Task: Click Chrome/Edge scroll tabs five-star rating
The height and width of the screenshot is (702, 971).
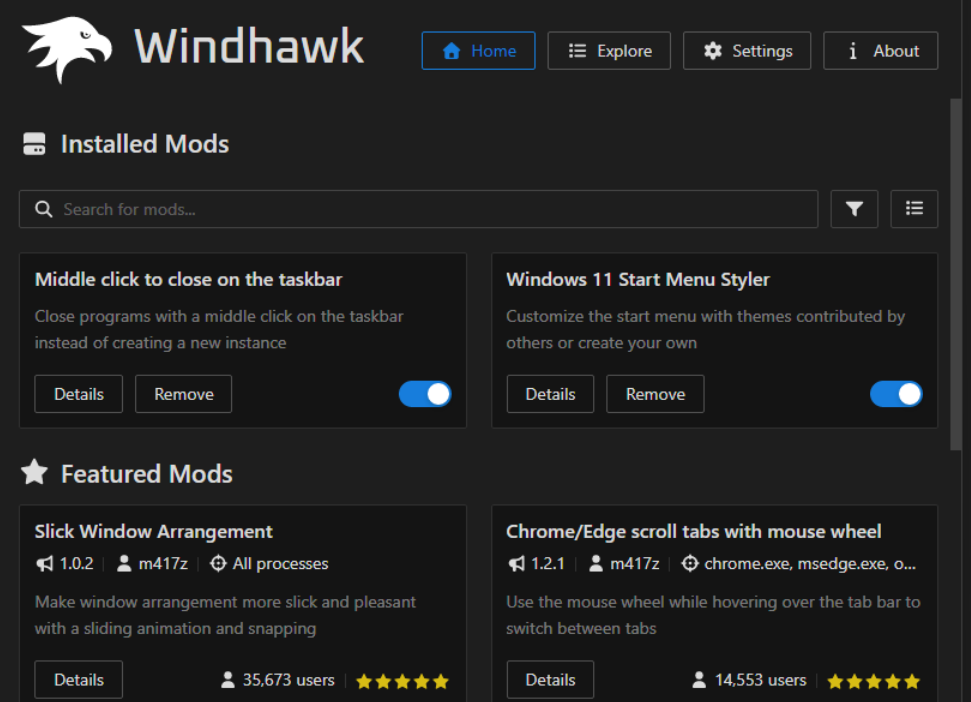Action: coord(874,681)
